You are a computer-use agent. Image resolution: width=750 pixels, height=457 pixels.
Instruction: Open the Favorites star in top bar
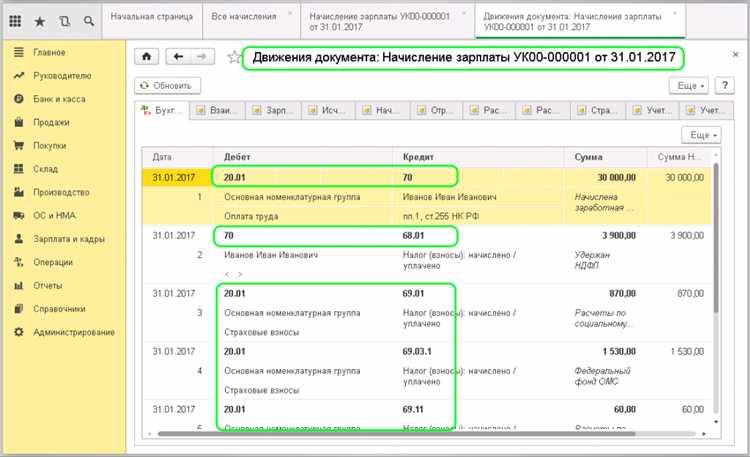click(x=40, y=20)
